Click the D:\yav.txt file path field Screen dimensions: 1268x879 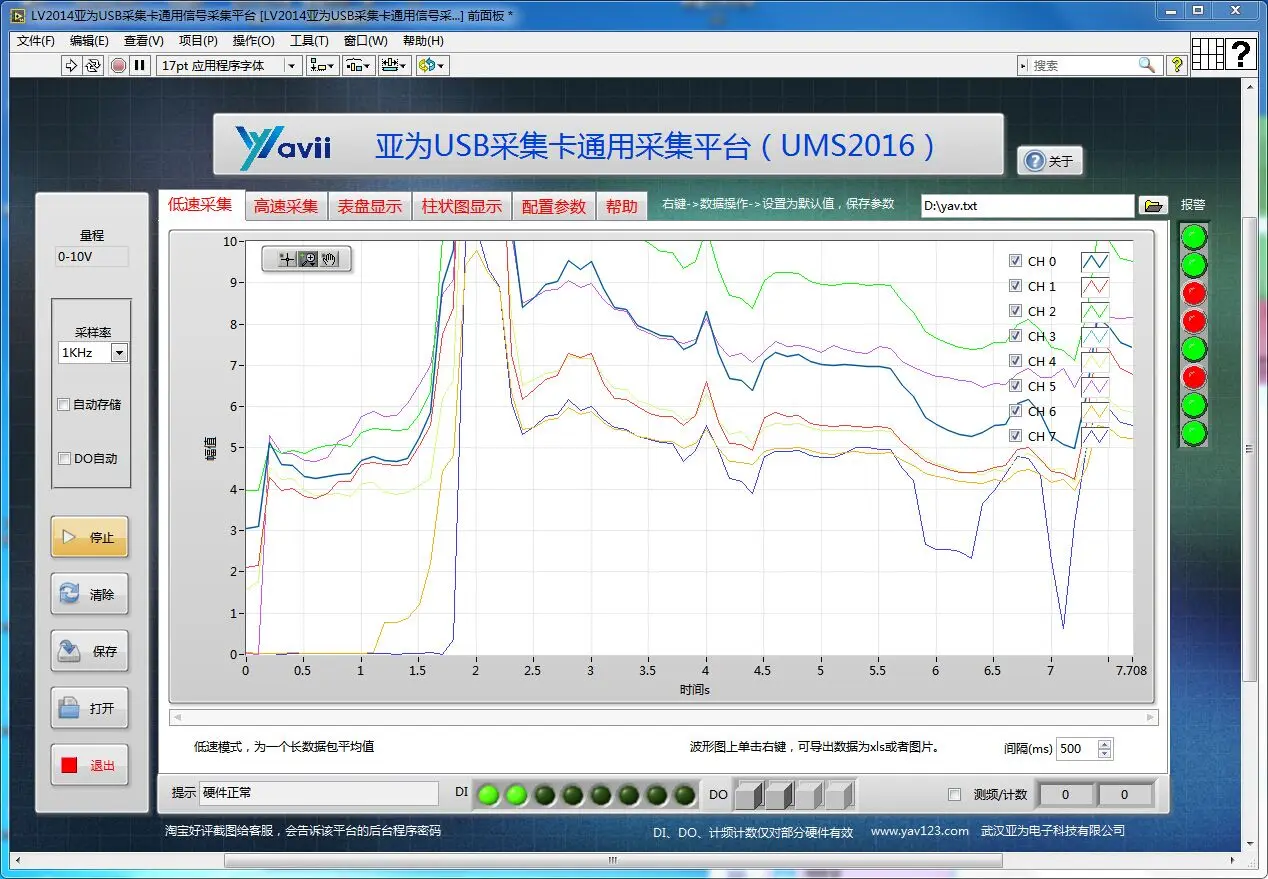pos(1028,206)
